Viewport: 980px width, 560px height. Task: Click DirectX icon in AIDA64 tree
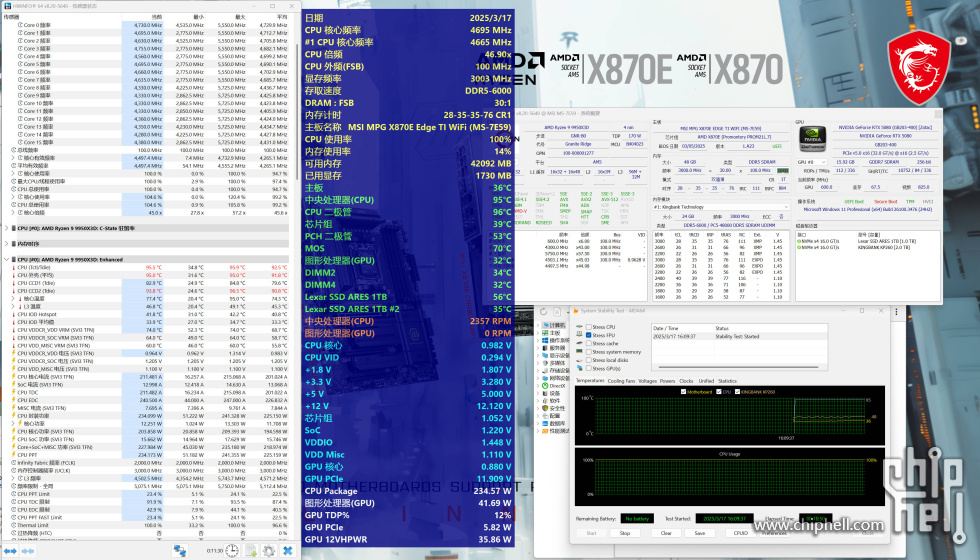click(544, 386)
